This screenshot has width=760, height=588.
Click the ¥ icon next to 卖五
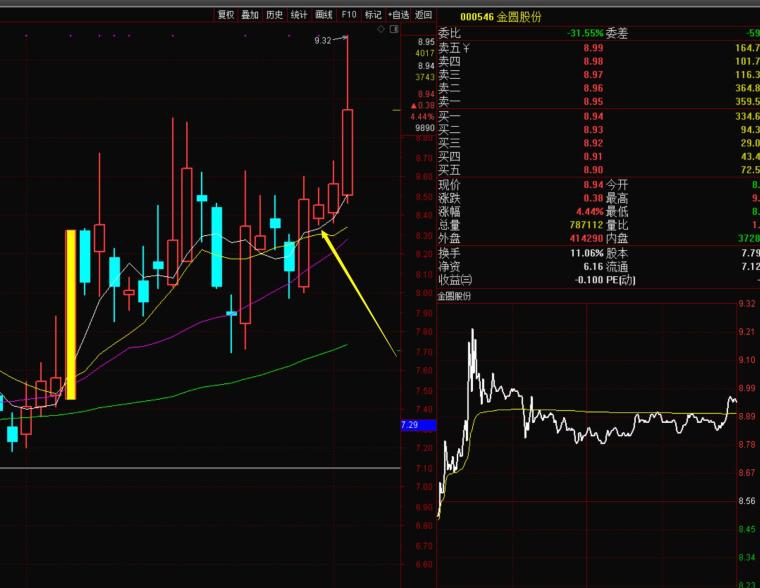point(466,48)
